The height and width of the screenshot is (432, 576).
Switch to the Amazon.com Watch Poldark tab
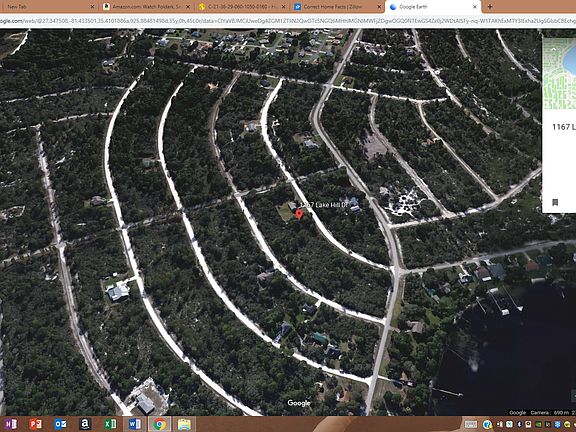tap(147, 7)
